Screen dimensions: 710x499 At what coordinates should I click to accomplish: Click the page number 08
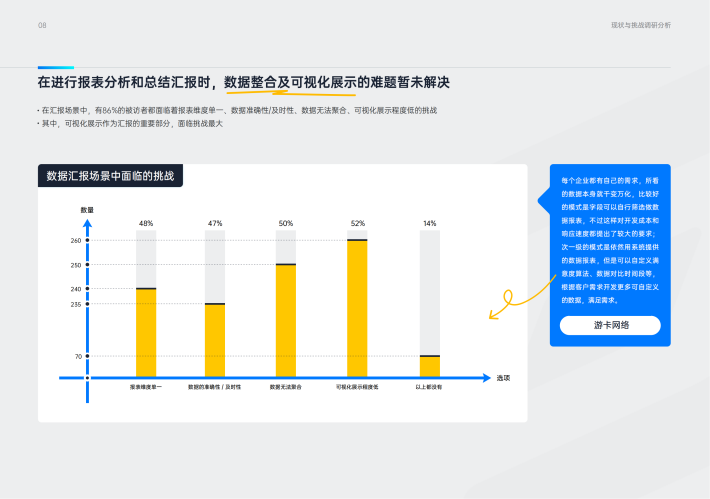click(42, 25)
